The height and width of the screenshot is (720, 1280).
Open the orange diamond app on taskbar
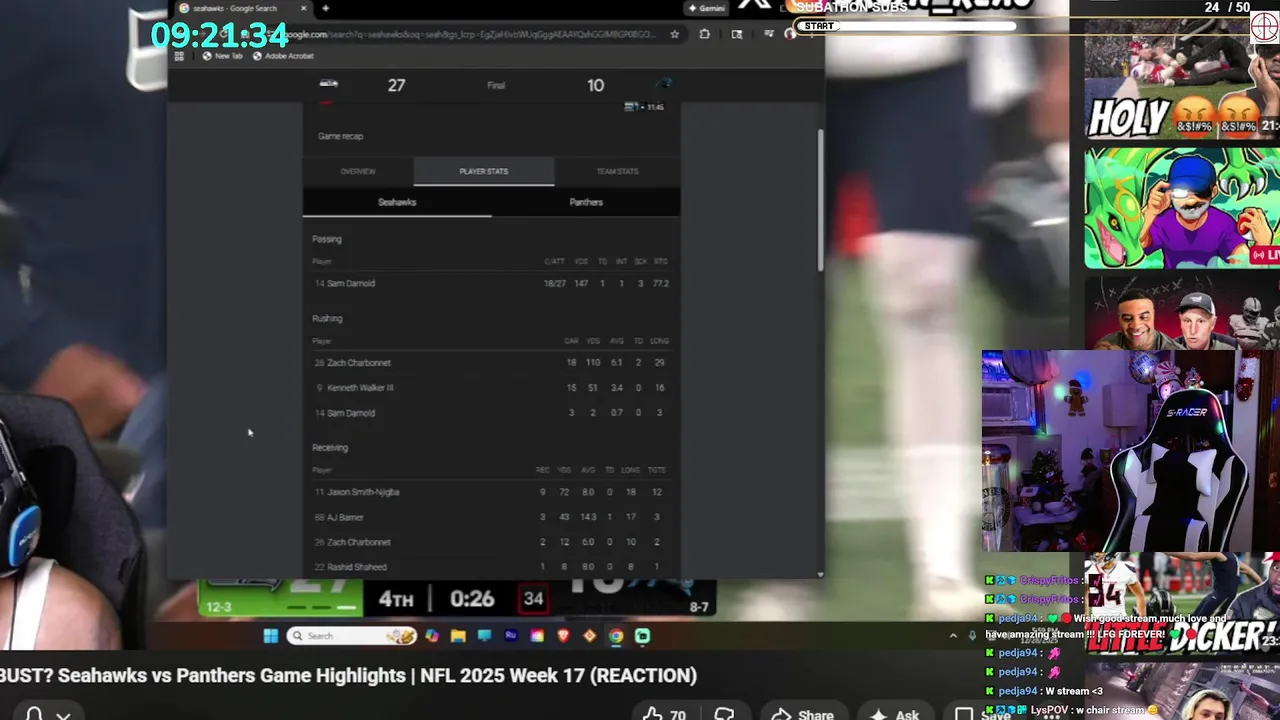pos(589,636)
